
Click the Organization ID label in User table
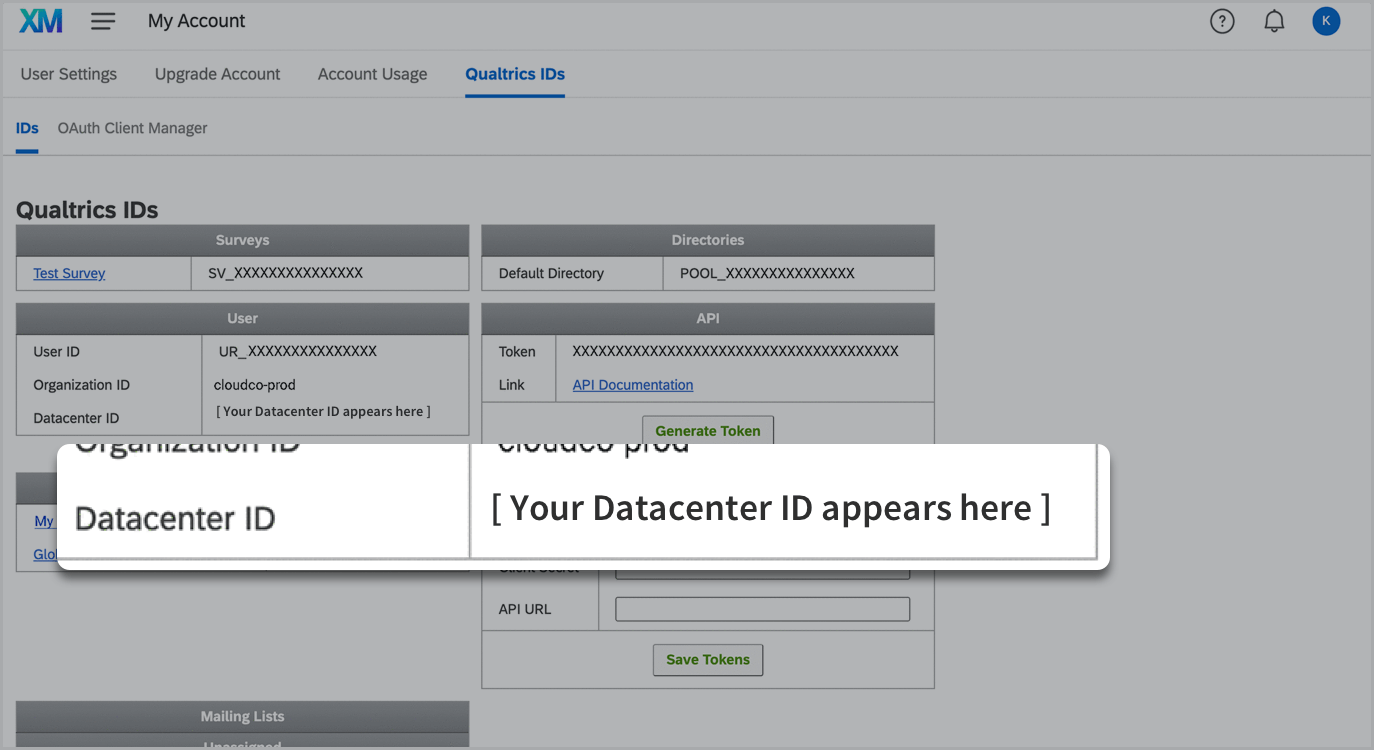point(81,385)
